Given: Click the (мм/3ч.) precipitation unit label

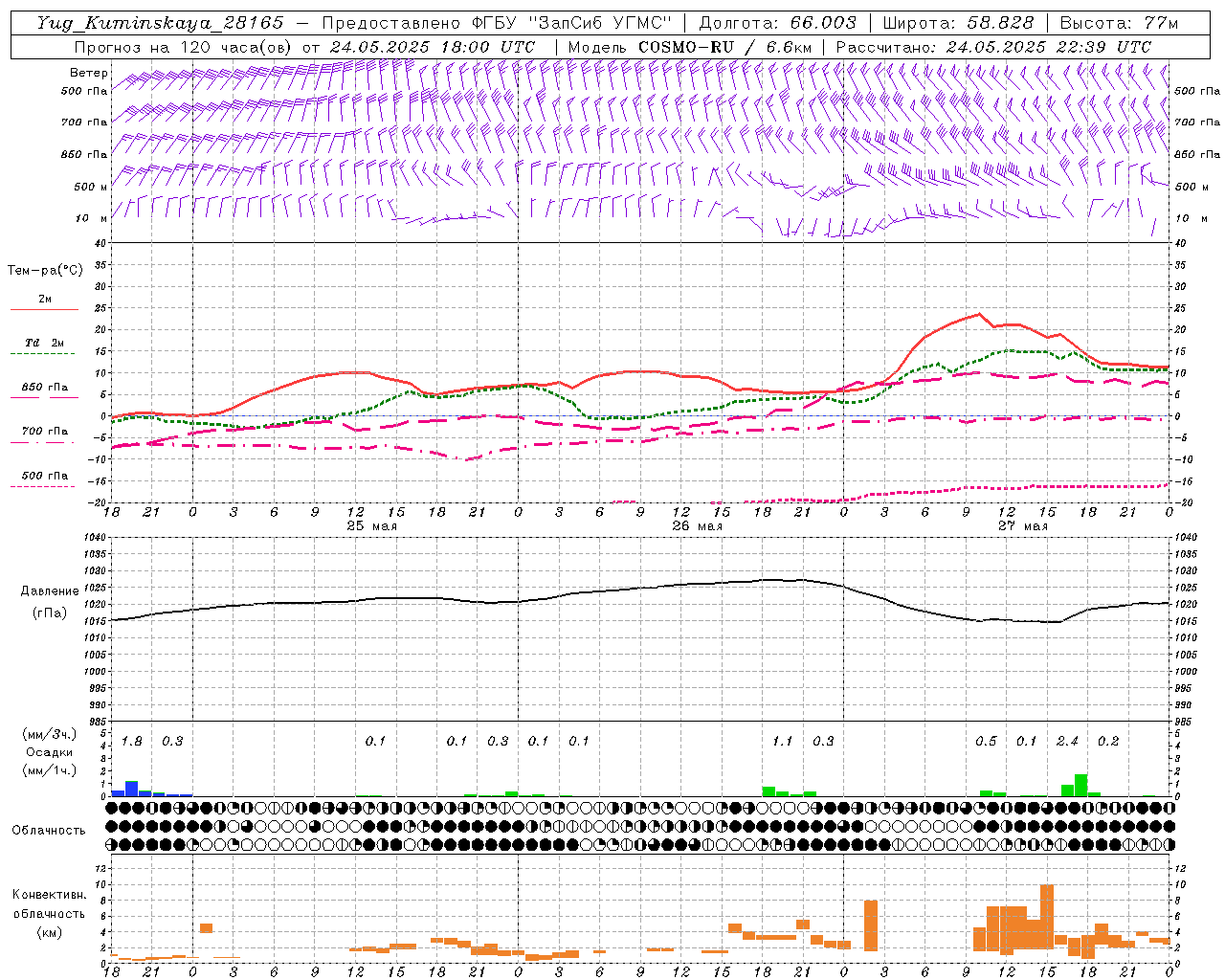Looking at the screenshot, I should (50, 734).
